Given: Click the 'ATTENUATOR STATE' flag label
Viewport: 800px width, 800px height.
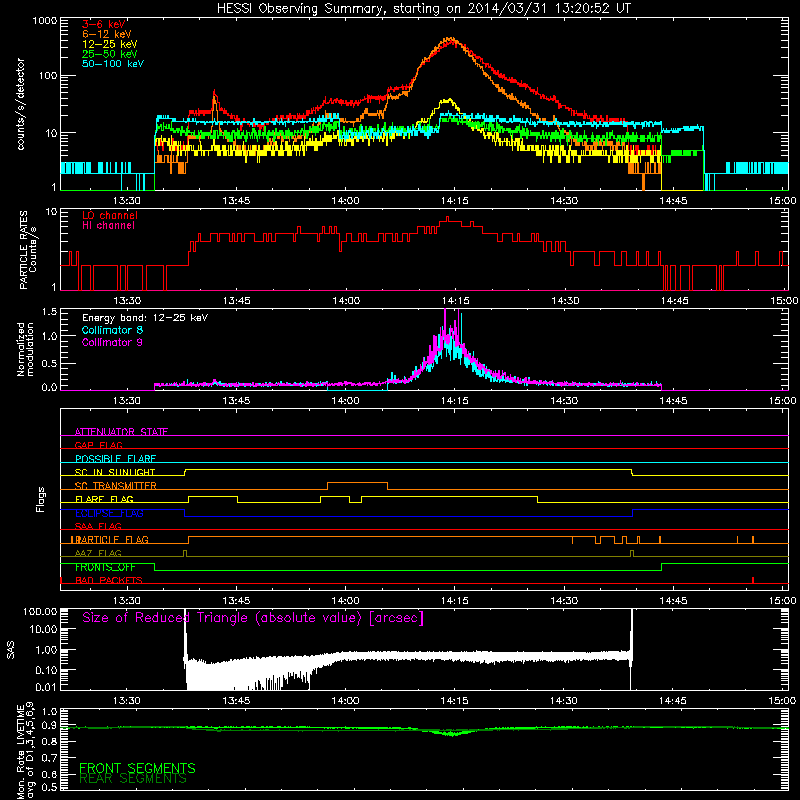Looking at the screenshot, I should click(x=121, y=432).
